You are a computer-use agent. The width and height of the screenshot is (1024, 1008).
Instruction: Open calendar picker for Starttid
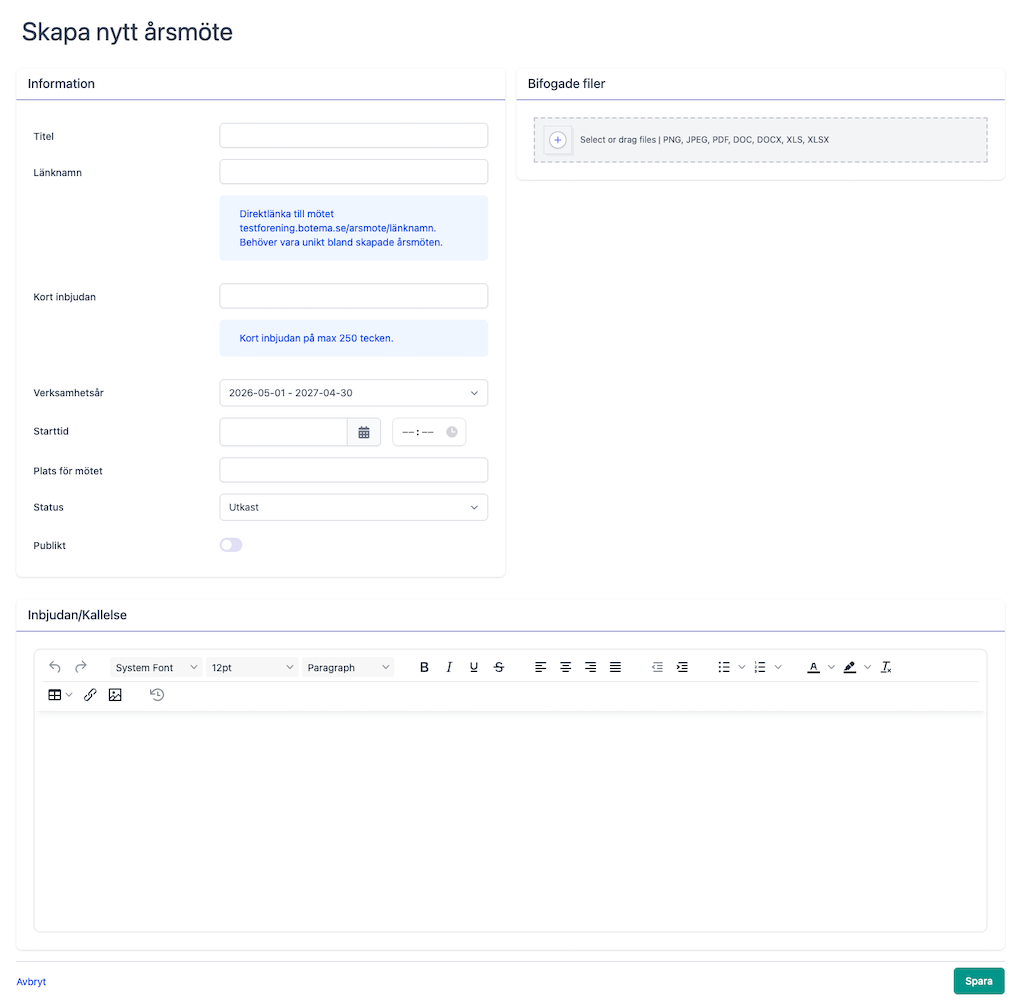click(x=364, y=432)
